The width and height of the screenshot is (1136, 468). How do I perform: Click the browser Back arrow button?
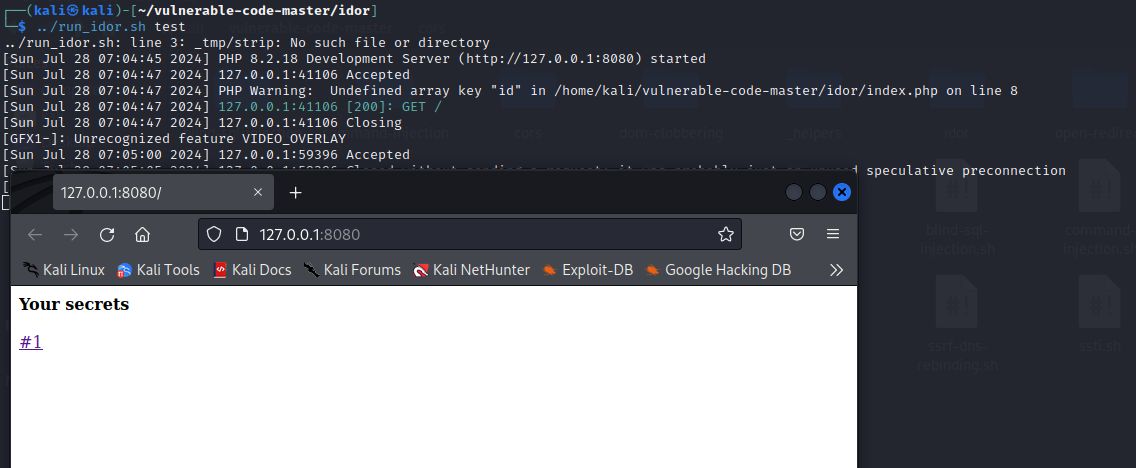[x=35, y=235]
